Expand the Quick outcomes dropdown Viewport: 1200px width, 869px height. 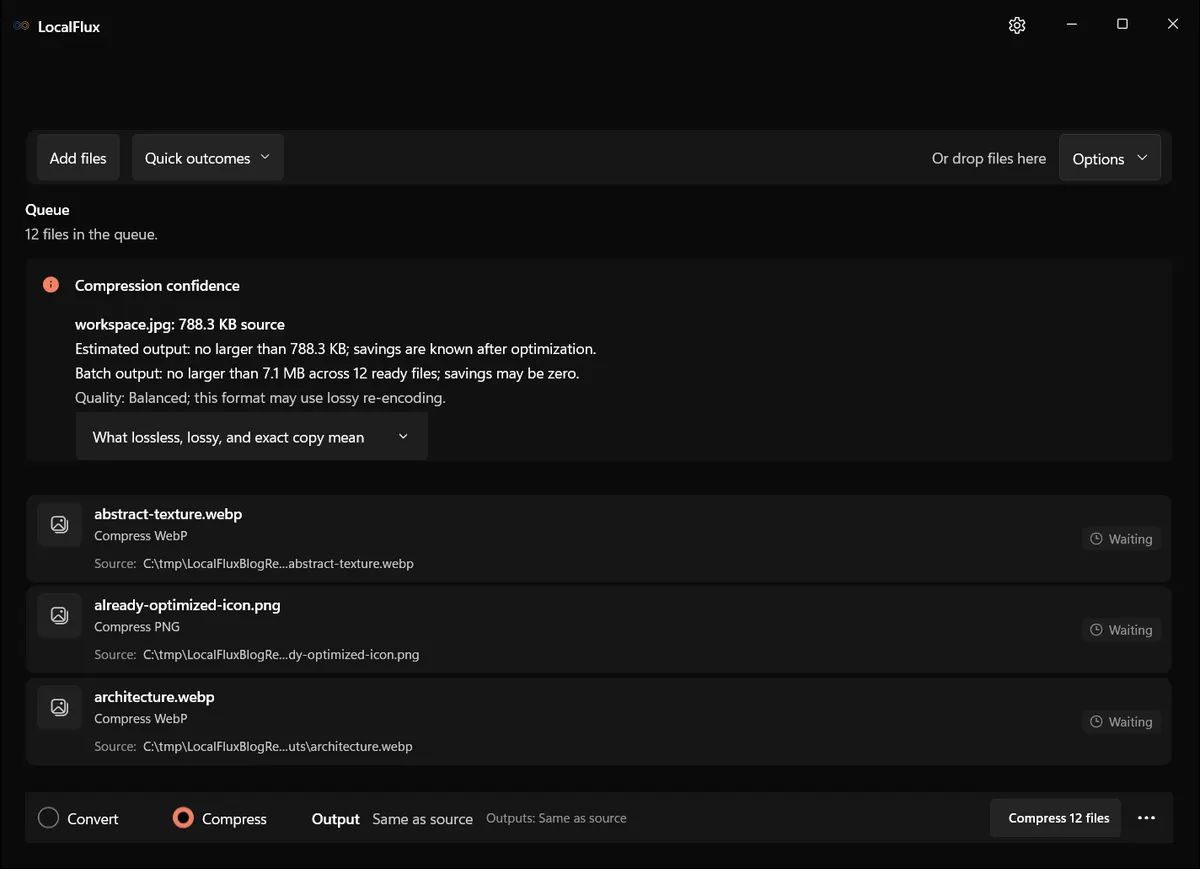[x=208, y=158]
